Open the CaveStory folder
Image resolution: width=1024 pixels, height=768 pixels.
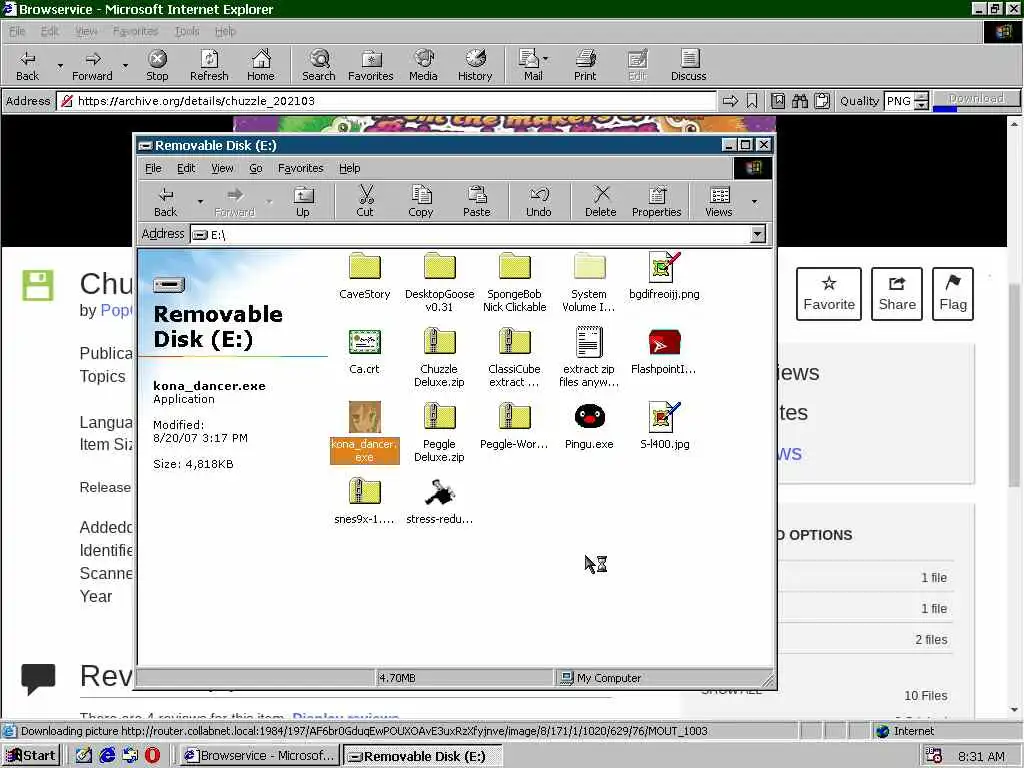pos(364,276)
